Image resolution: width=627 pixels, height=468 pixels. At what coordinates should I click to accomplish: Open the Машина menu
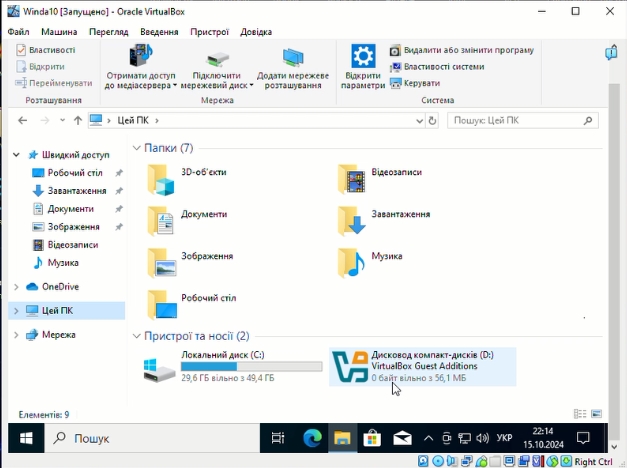[x=59, y=32]
